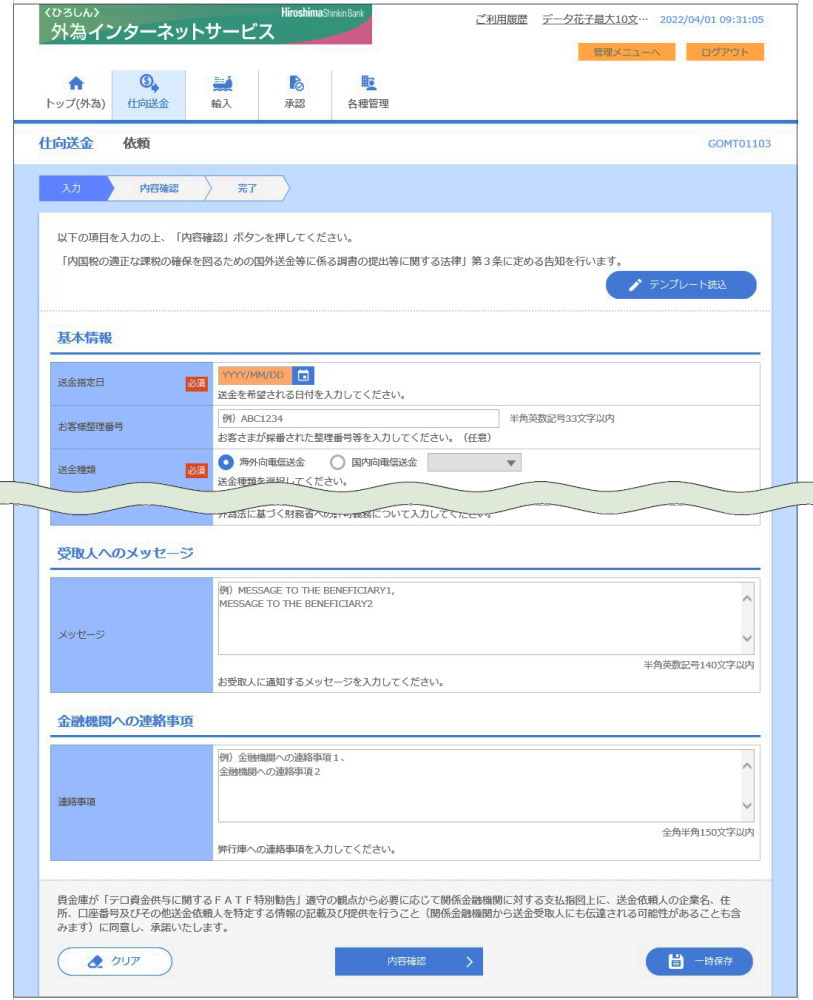The height and width of the screenshot is (1000, 813).
Task: Select the 承認 approval document icon
Action: (x=295, y=85)
